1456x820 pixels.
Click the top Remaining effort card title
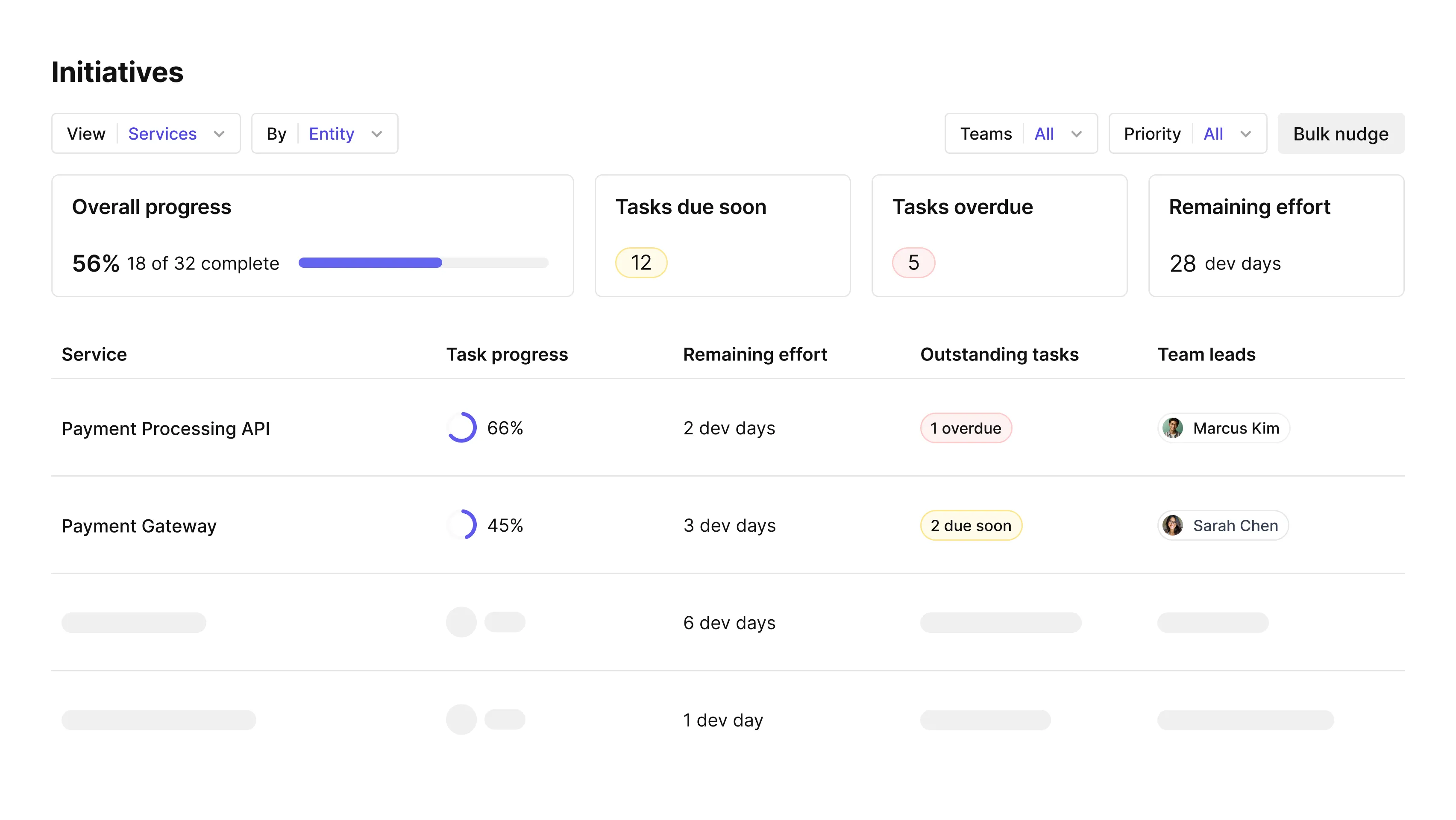(x=1249, y=207)
